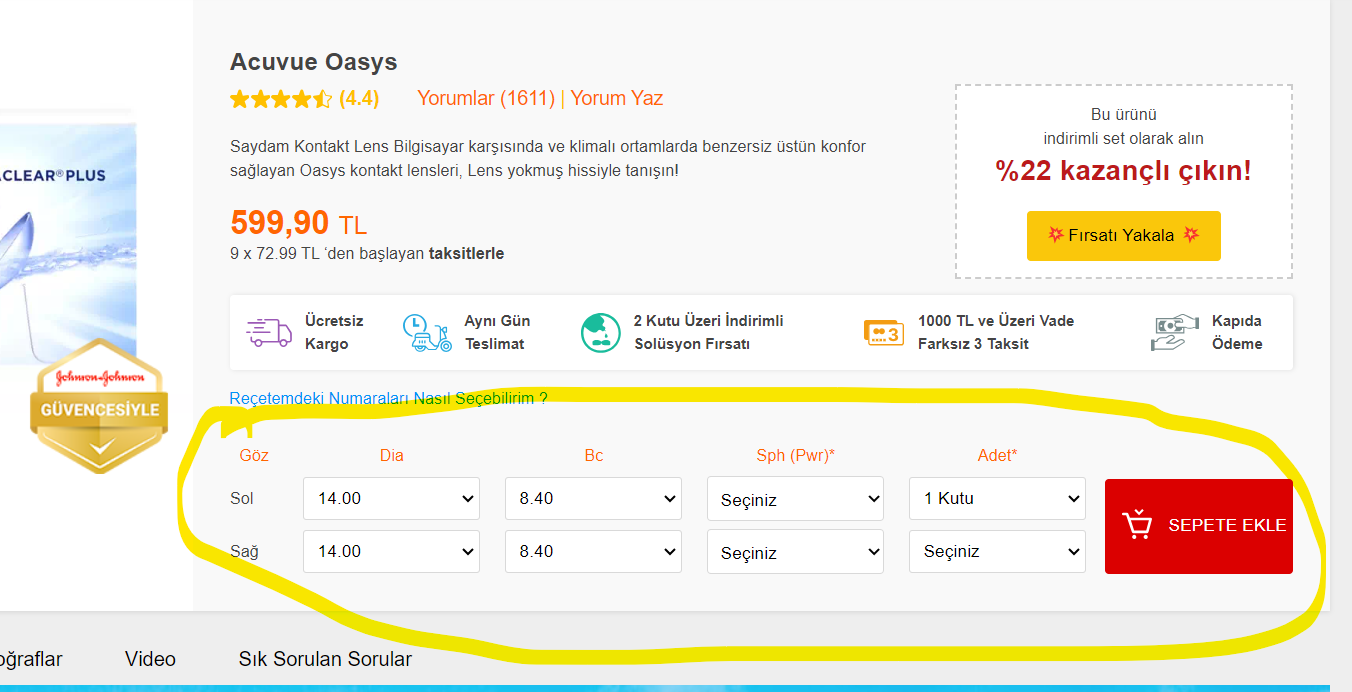Open the Sağ eye Adet dropdown
Screen dimensions: 1352x692
tap(997, 551)
